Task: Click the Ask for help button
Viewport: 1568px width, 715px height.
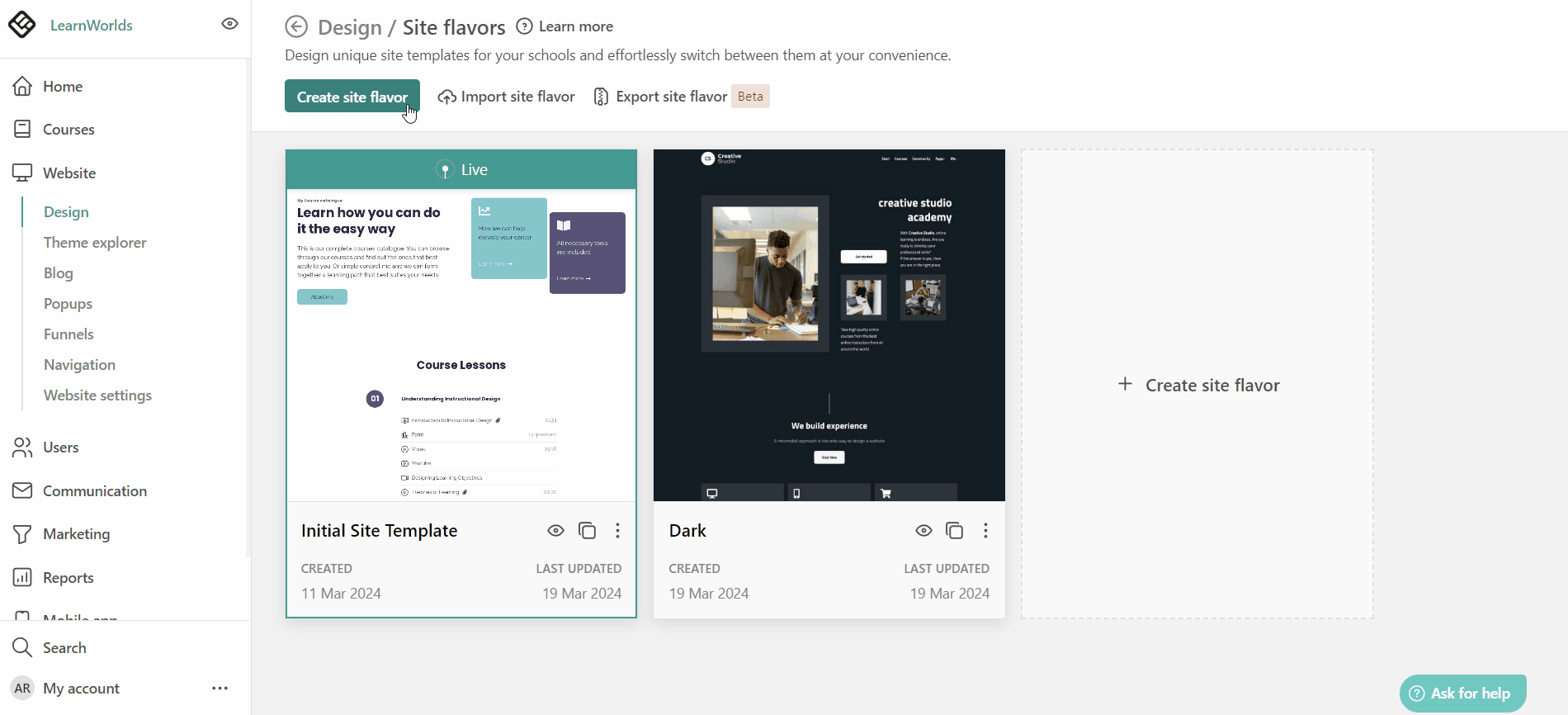Action: 1463,694
